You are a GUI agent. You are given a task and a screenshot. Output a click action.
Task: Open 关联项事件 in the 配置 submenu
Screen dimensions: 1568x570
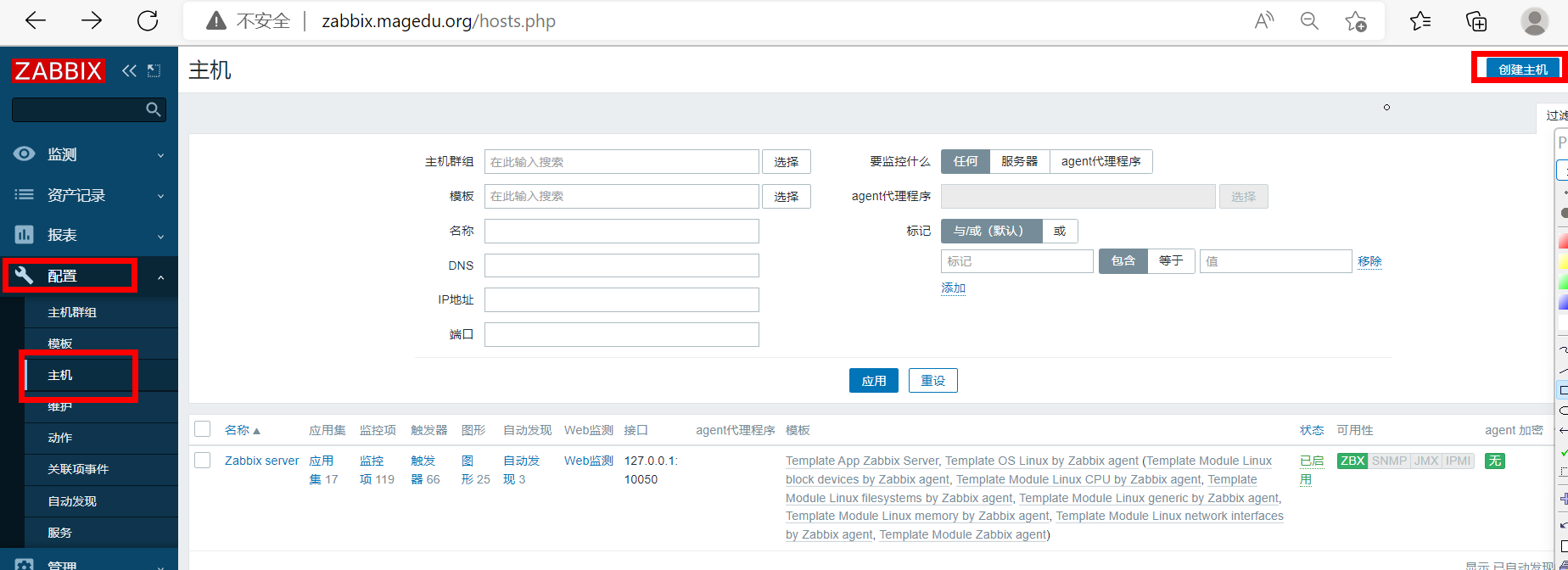[x=78, y=469]
